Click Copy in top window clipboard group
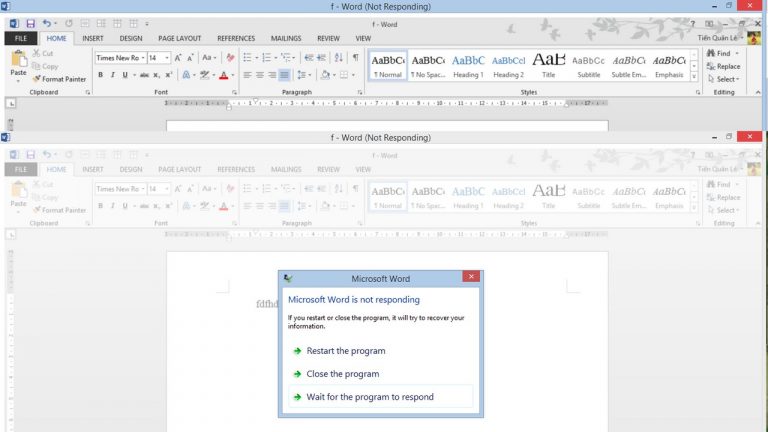This screenshot has height=432, width=768. (45, 66)
